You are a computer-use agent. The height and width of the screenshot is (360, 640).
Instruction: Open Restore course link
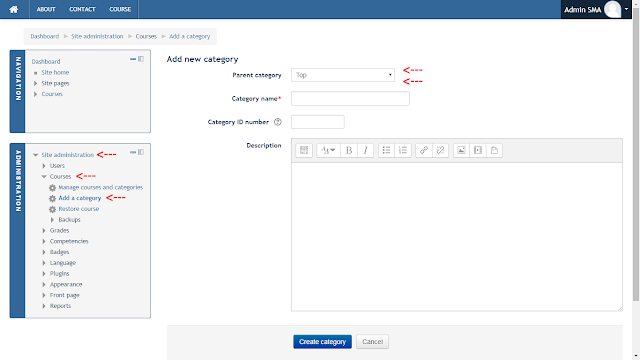79,209
